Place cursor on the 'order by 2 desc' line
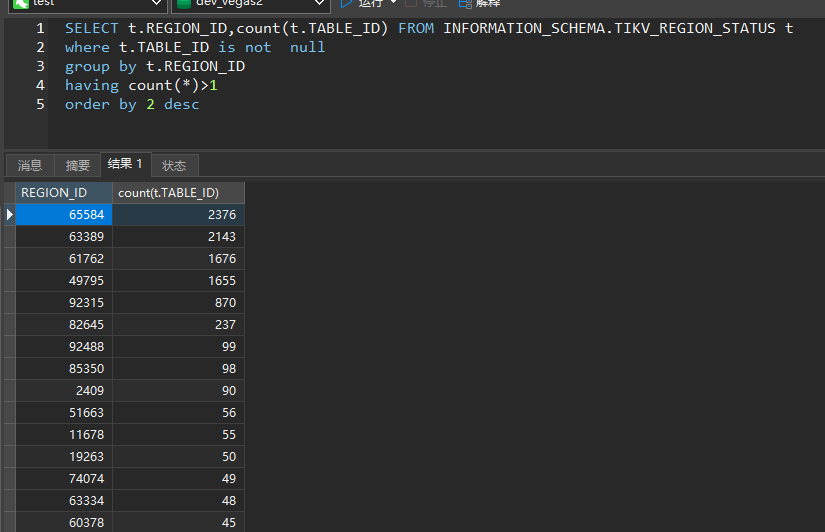The width and height of the screenshot is (825, 532). (x=132, y=104)
